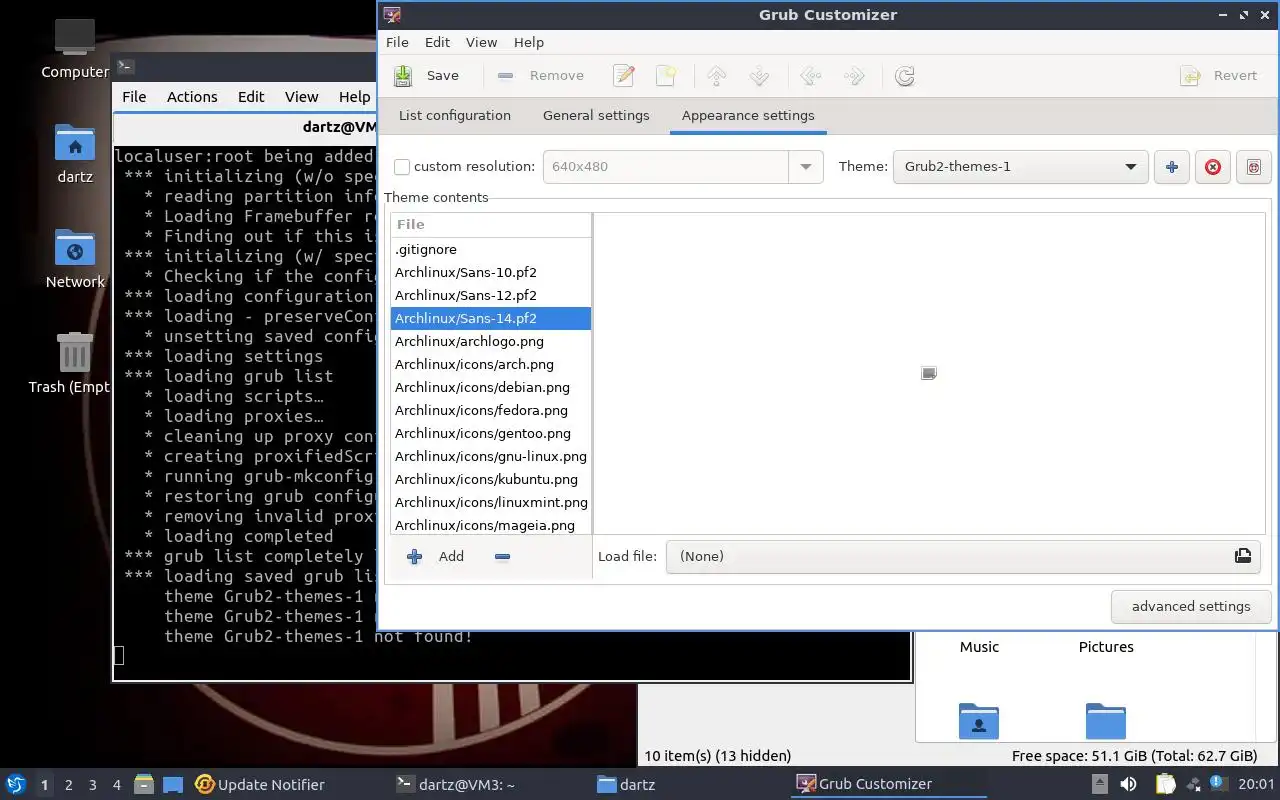This screenshot has height=800, width=1280.
Task: Select Archlinux/Sans-10.pf2 file row
Action: [x=491, y=272]
